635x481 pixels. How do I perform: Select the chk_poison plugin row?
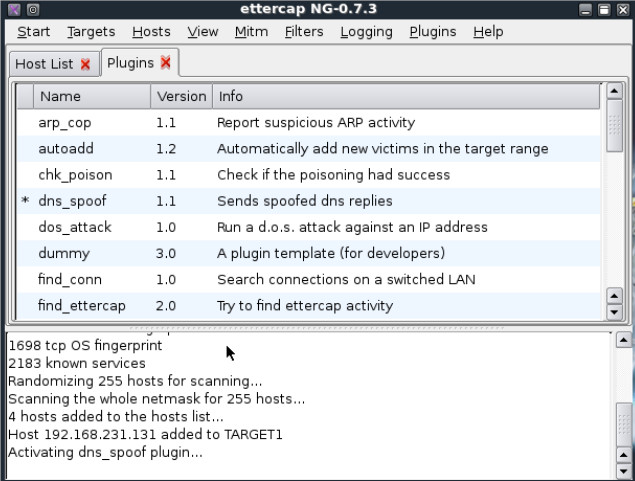(x=308, y=175)
